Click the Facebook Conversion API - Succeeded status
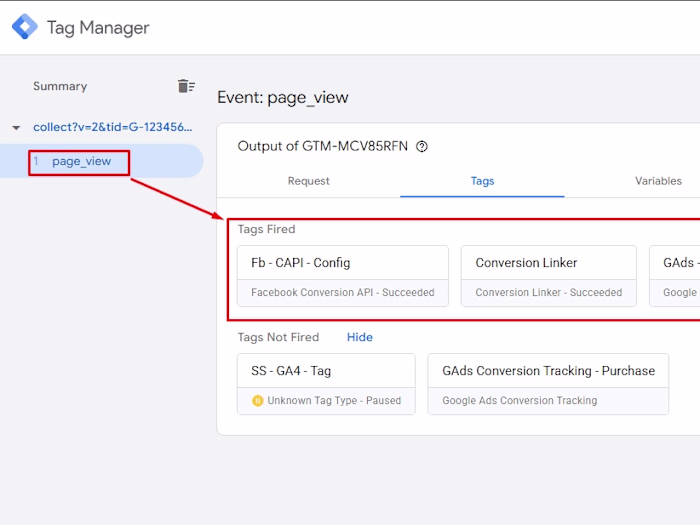This screenshot has width=700, height=525. coord(342,292)
